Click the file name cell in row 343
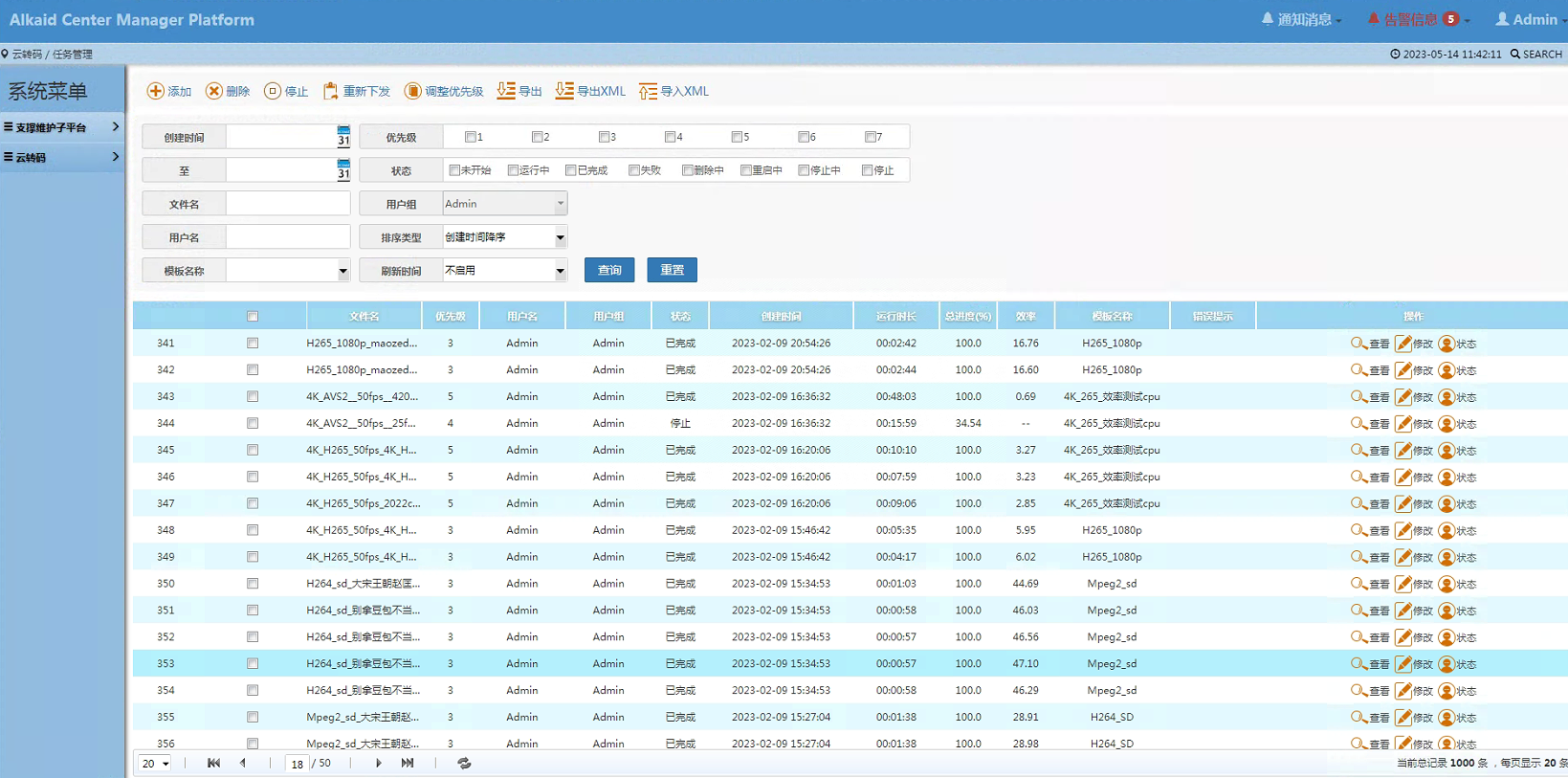1568x778 pixels. point(362,396)
